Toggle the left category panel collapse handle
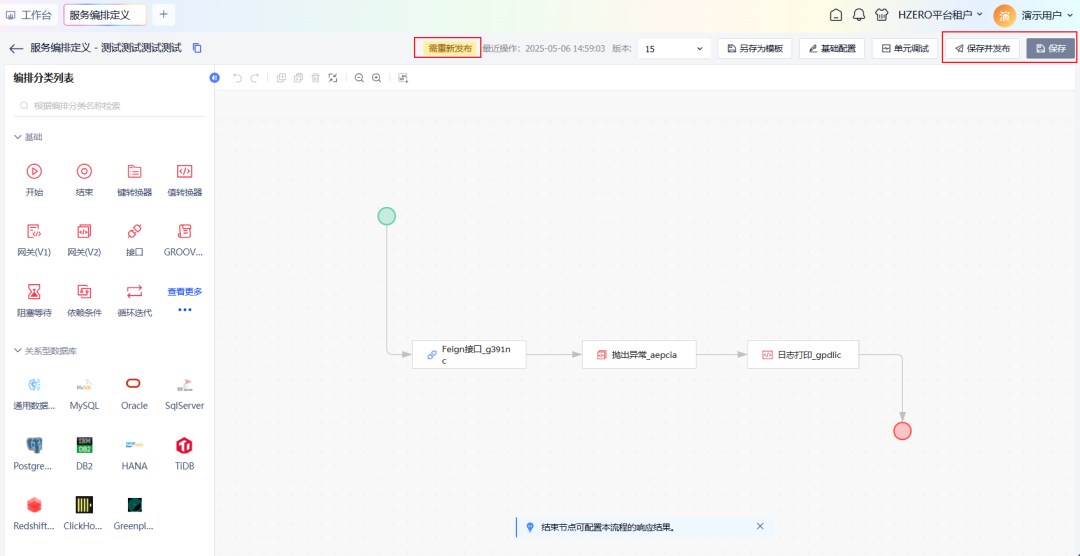This screenshot has width=1080, height=556. point(214,78)
